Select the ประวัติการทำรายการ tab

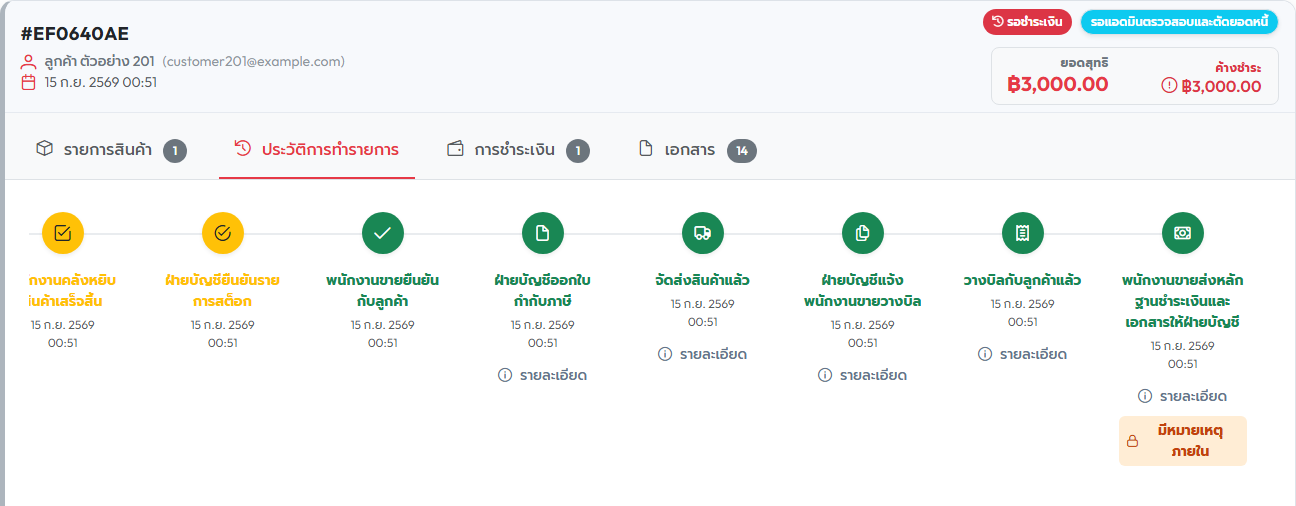coord(317,150)
